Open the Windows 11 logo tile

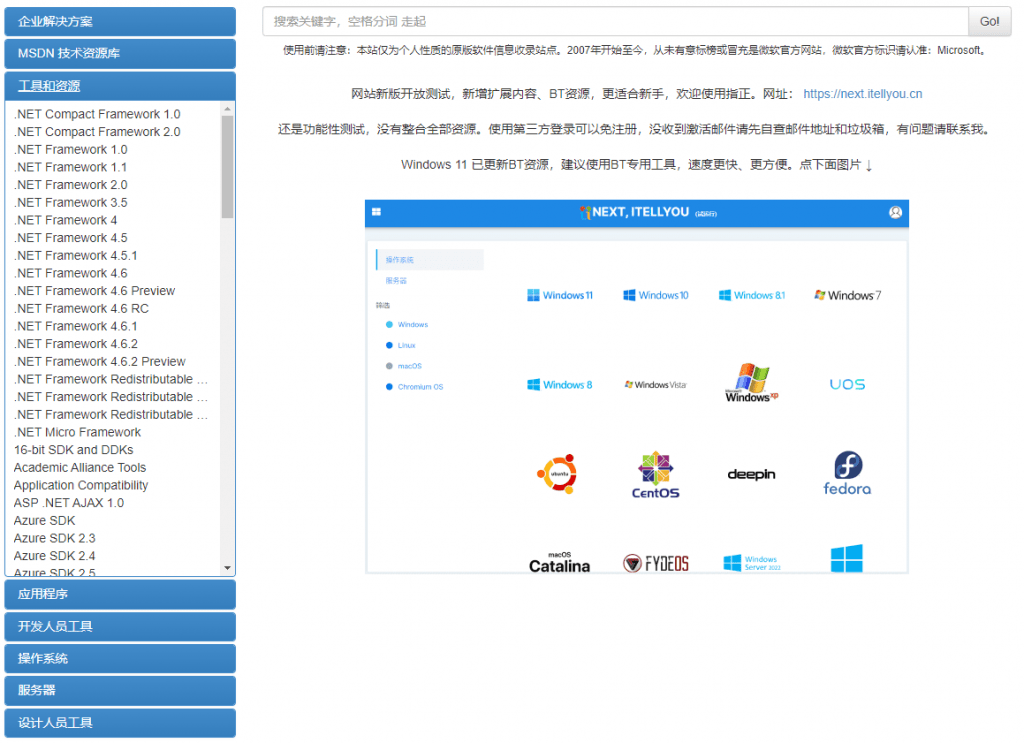click(x=560, y=295)
